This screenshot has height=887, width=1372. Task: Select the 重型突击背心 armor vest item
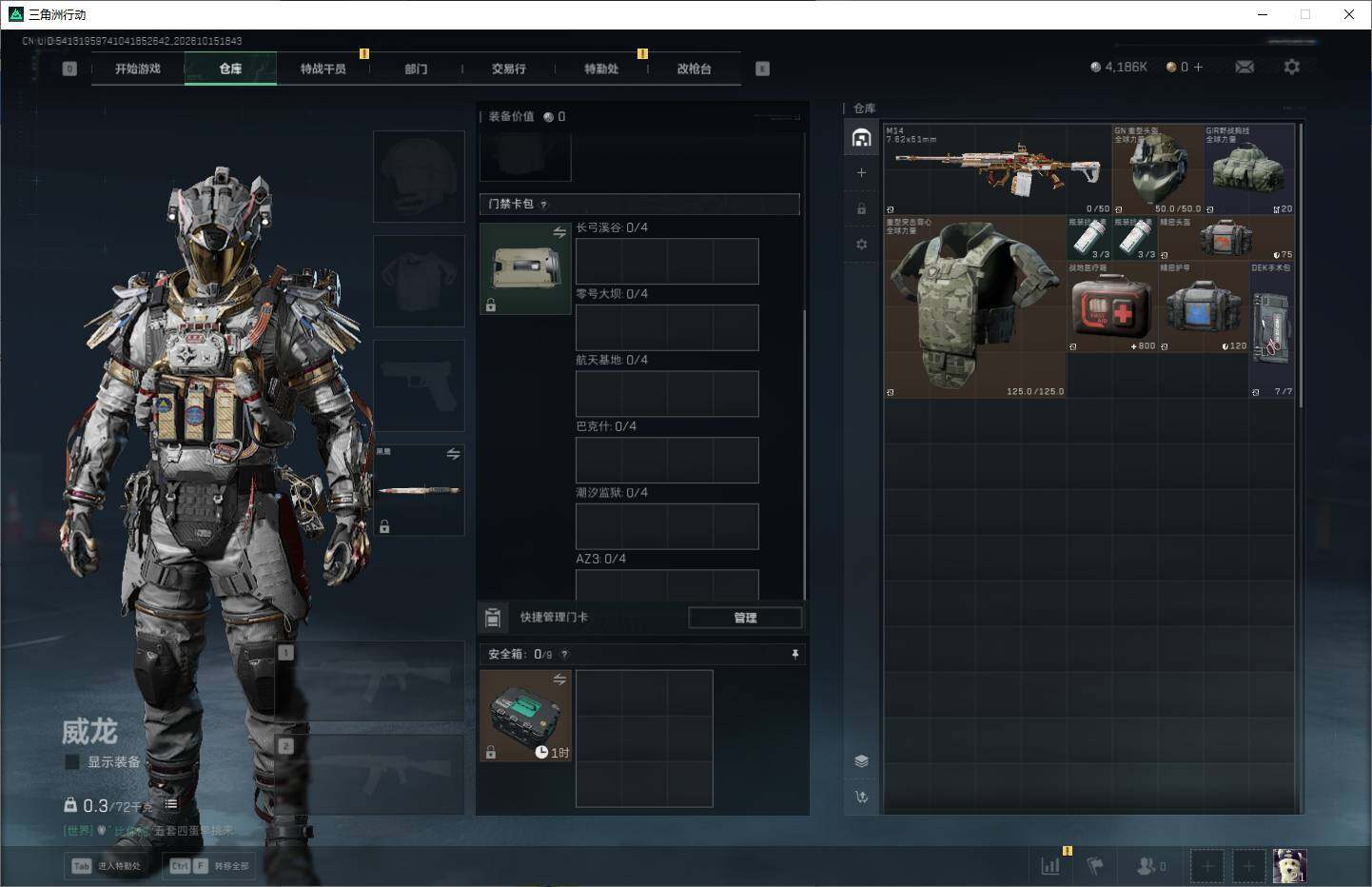point(975,306)
